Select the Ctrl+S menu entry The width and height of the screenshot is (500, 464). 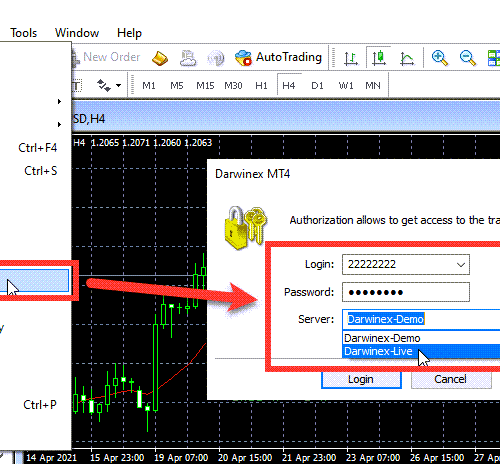pyautogui.click(x=35, y=171)
